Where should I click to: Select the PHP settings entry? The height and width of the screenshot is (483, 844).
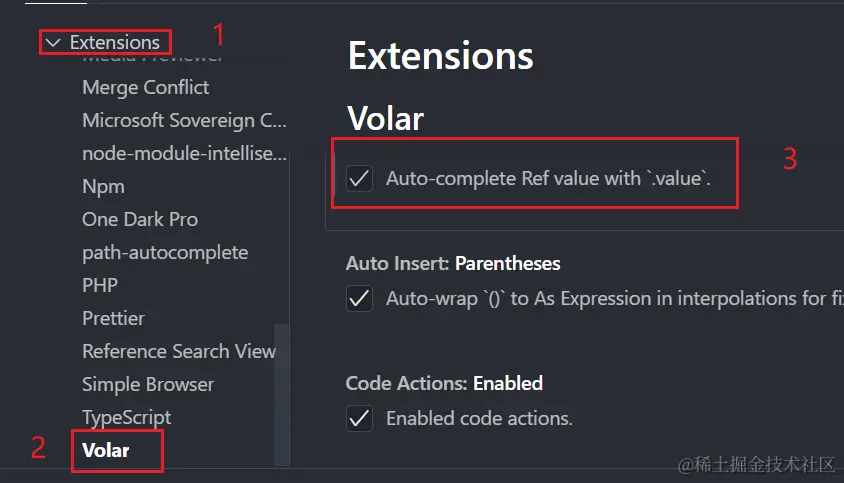pyautogui.click(x=100, y=285)
